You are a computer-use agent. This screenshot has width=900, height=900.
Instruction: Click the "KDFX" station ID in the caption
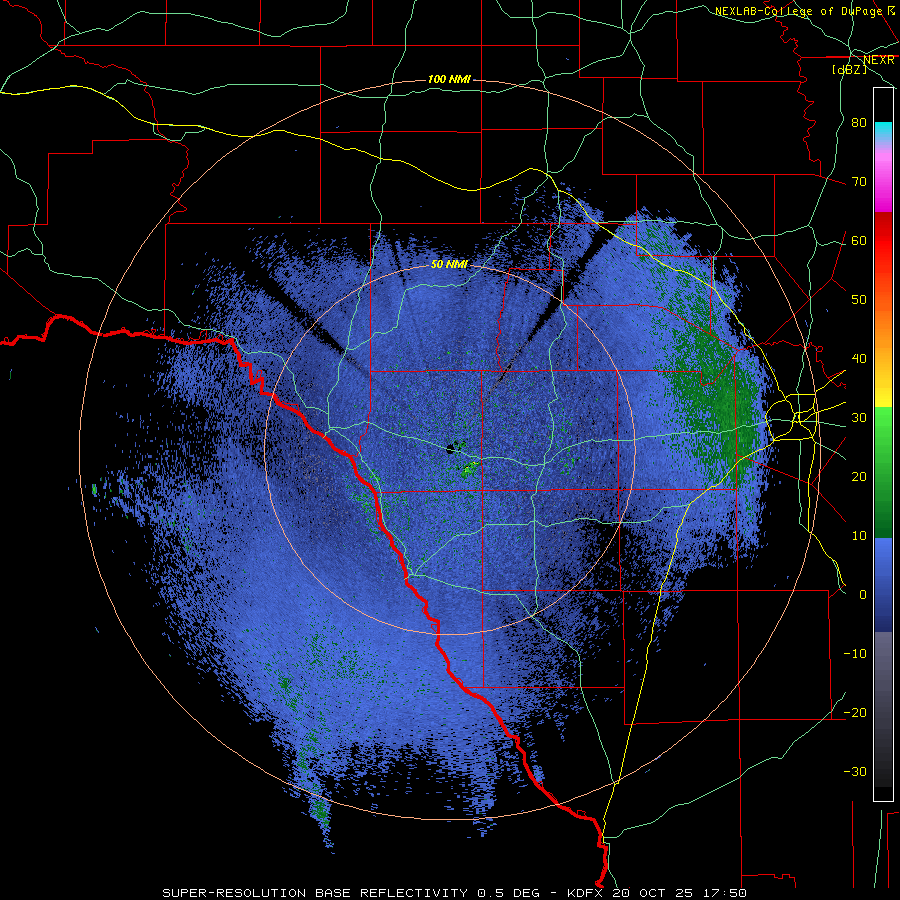point(587,893)
